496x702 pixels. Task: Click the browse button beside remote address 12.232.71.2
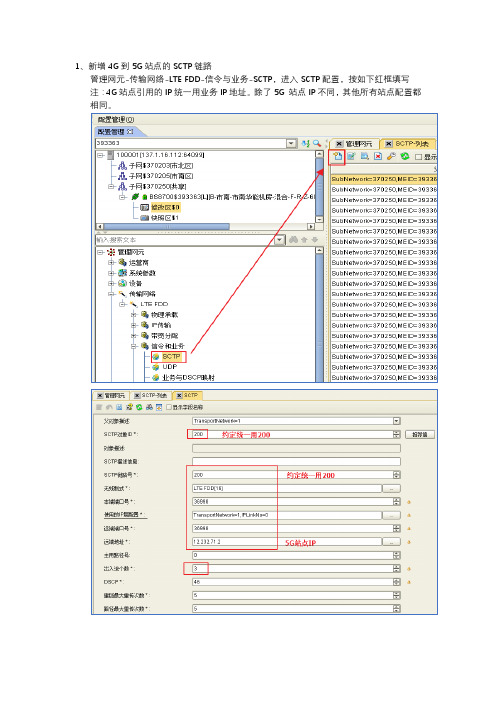point(392,542)
